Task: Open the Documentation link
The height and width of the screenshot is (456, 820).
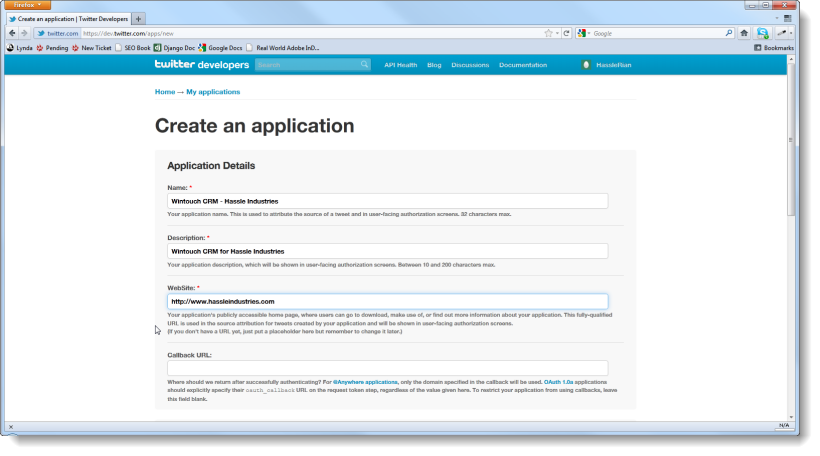Action: pos(523,65)
